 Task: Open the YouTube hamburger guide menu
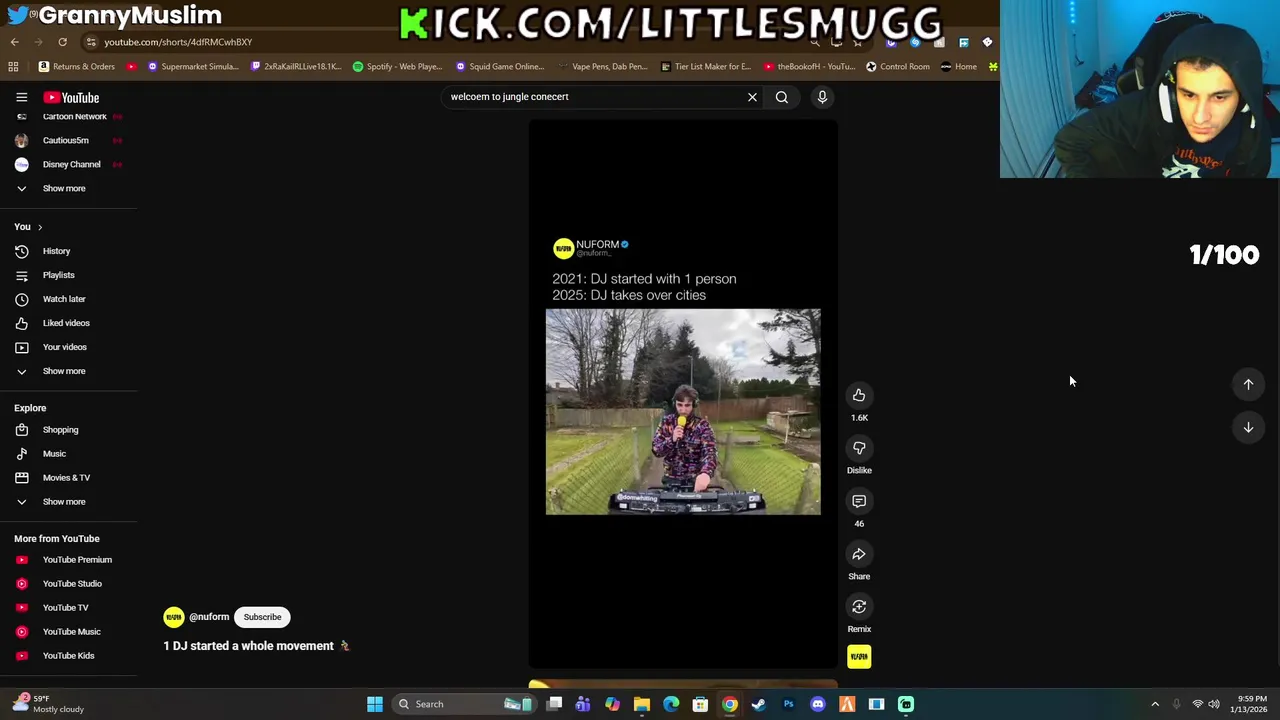click(21, 97)
